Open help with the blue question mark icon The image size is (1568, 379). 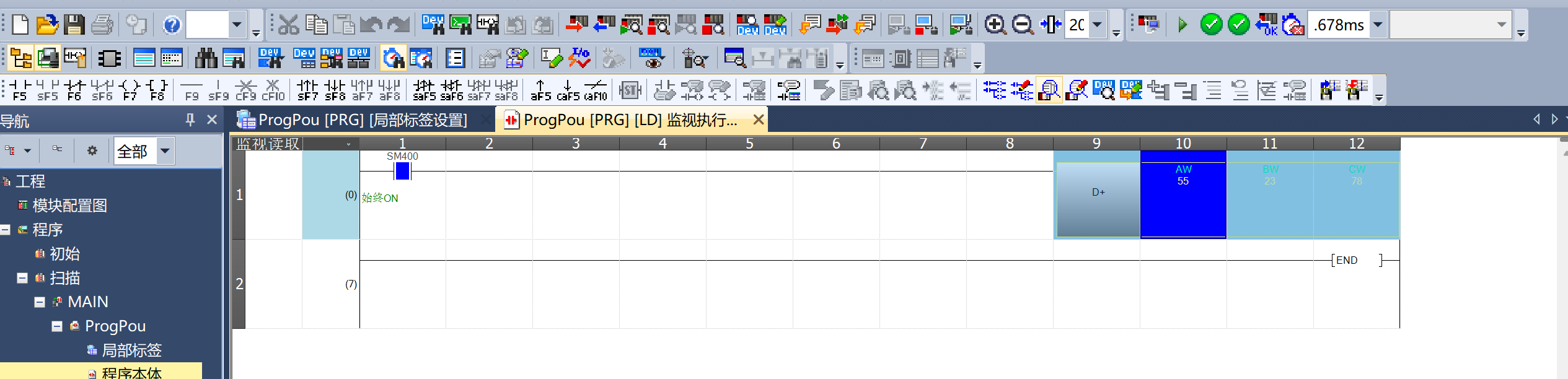(172, 25)
